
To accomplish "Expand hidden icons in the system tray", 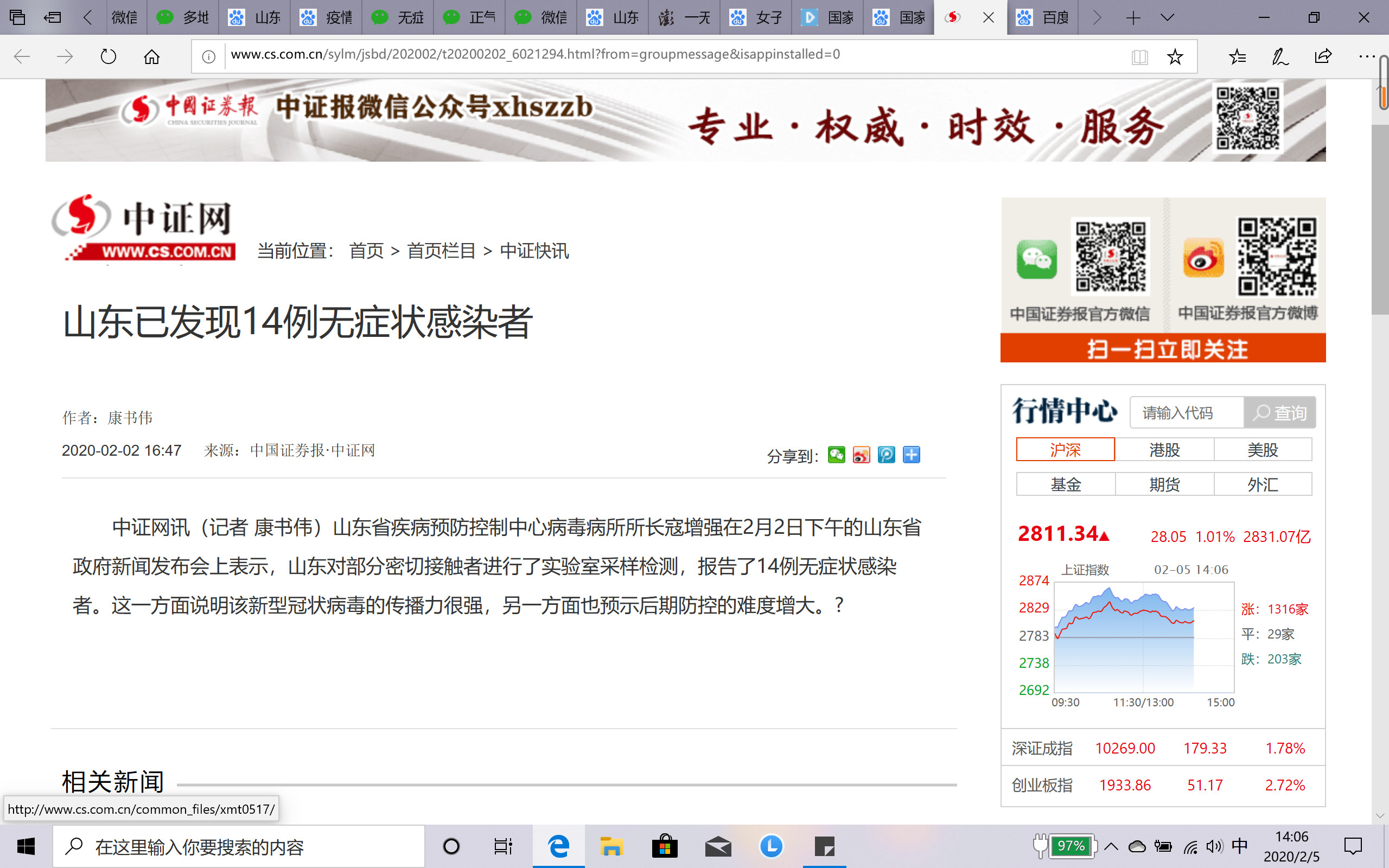I will [x=1112, y=846].
